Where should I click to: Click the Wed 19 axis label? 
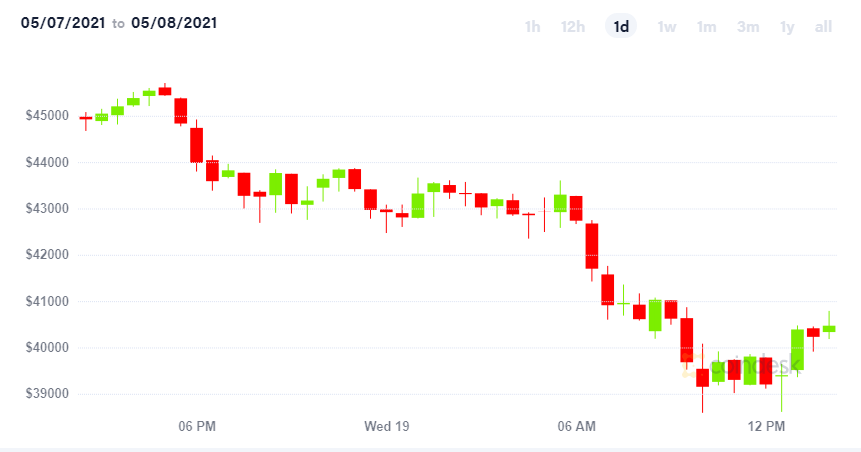[387, 426]
